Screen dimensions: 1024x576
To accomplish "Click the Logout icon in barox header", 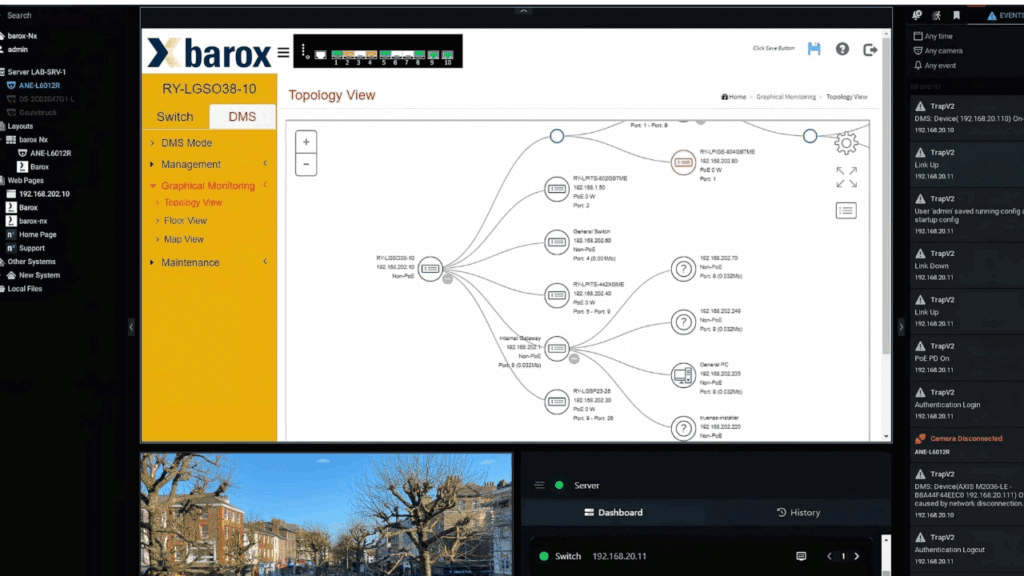I will coord(869,49).
